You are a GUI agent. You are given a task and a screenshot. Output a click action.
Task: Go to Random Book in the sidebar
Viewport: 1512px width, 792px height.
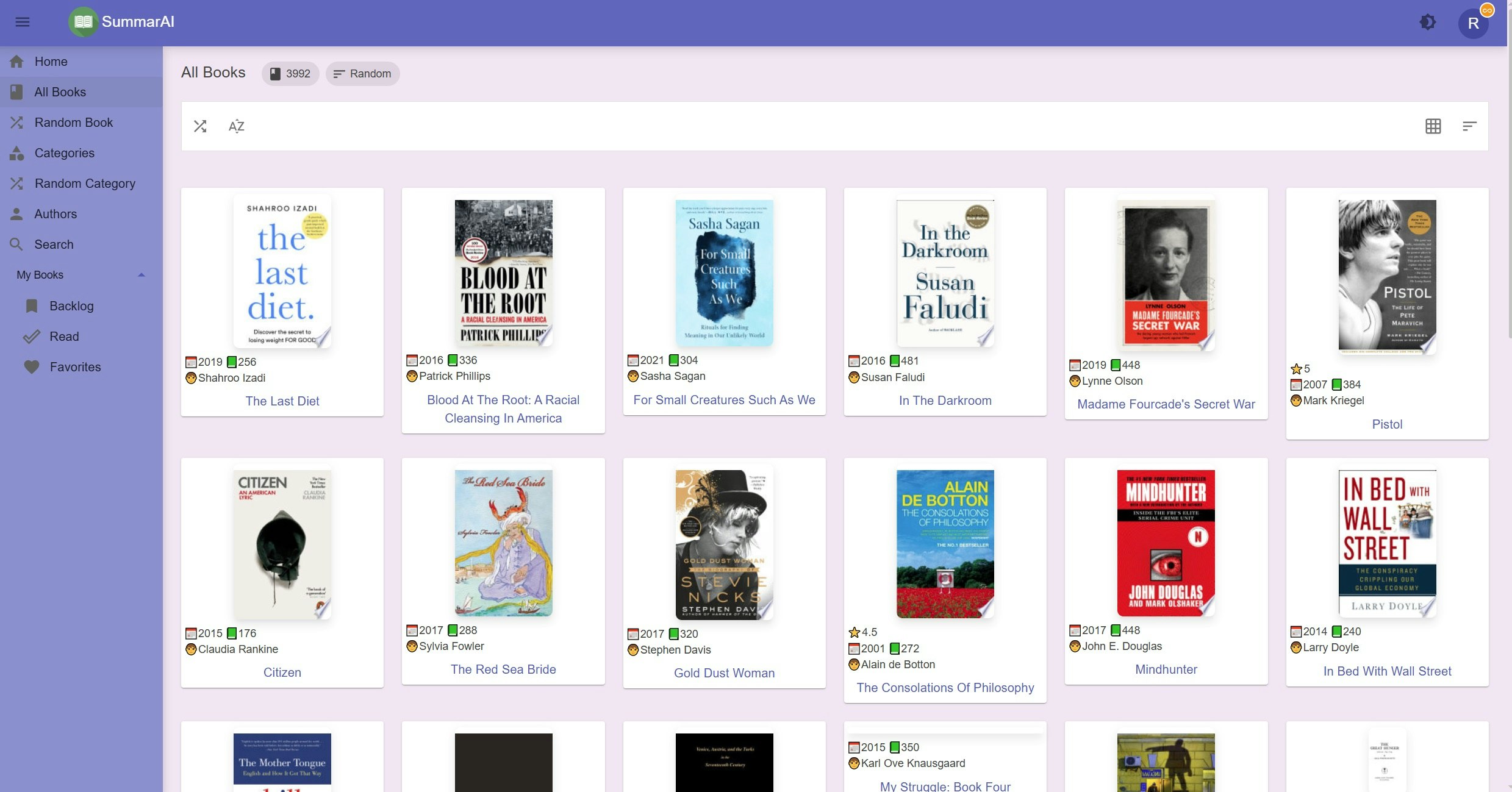coord(74,123)
